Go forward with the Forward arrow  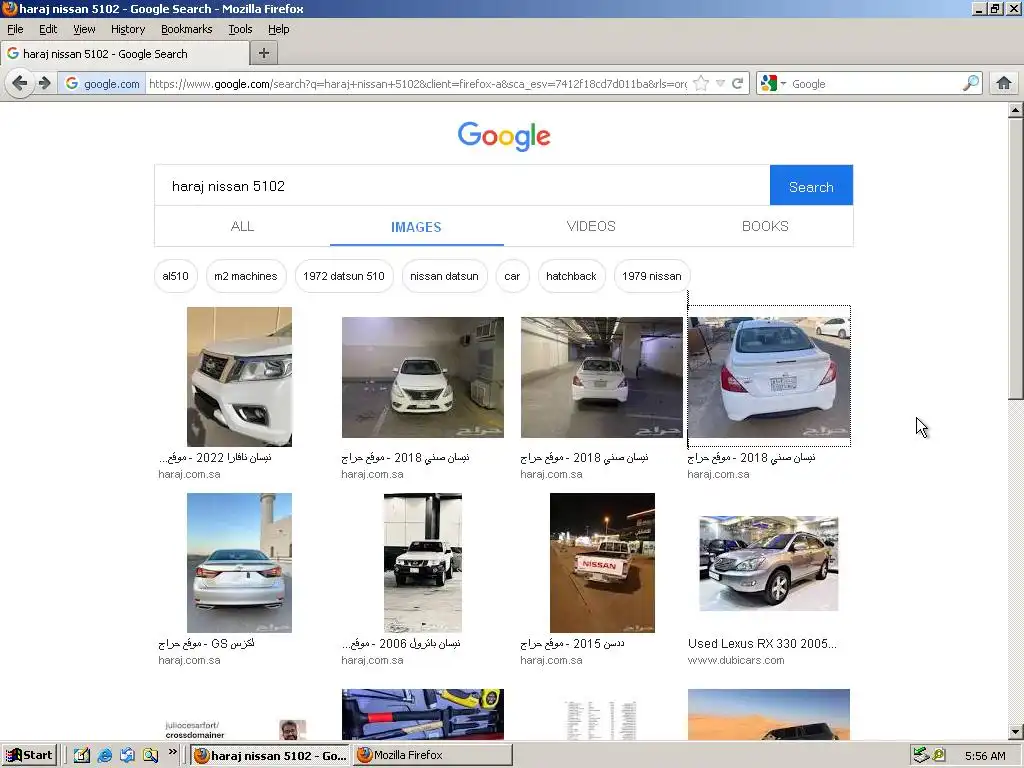(44, 83)
